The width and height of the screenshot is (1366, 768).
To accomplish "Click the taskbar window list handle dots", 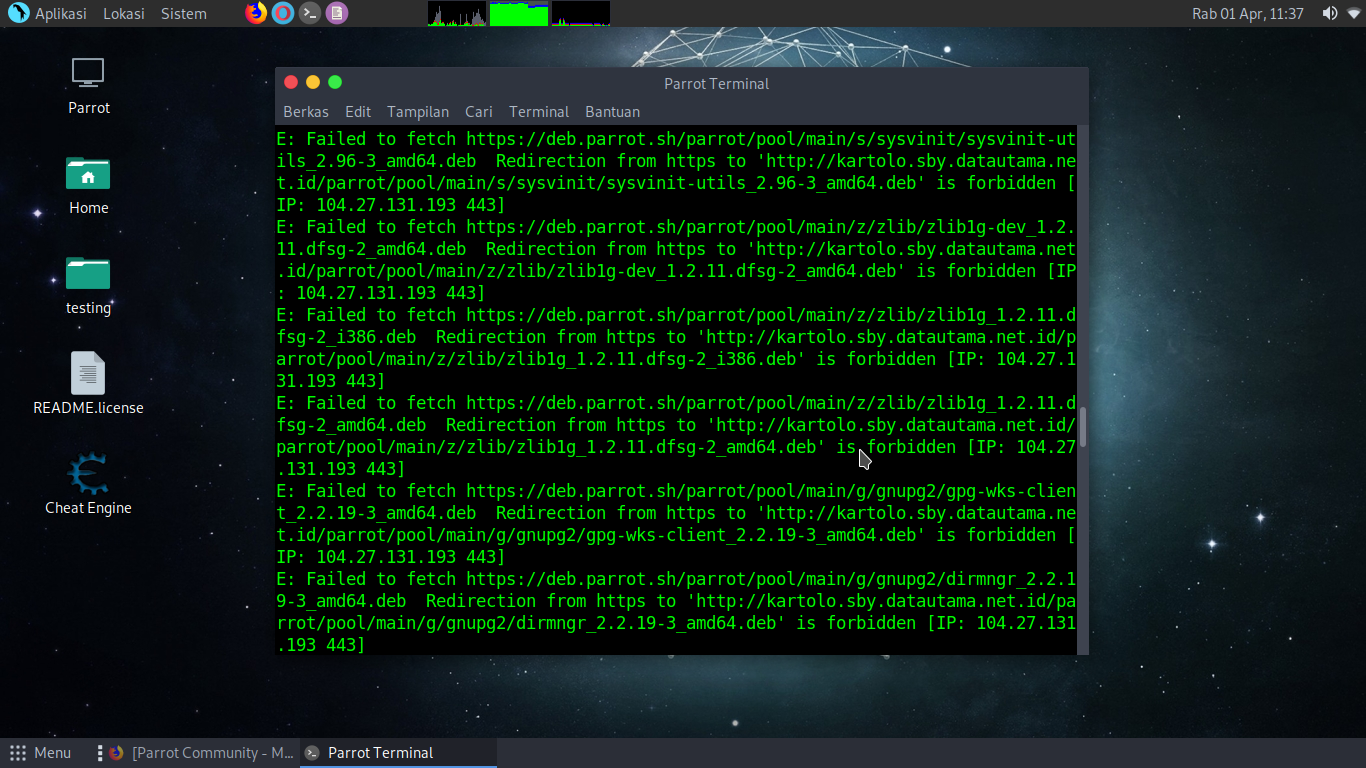I will click(100, 753).
